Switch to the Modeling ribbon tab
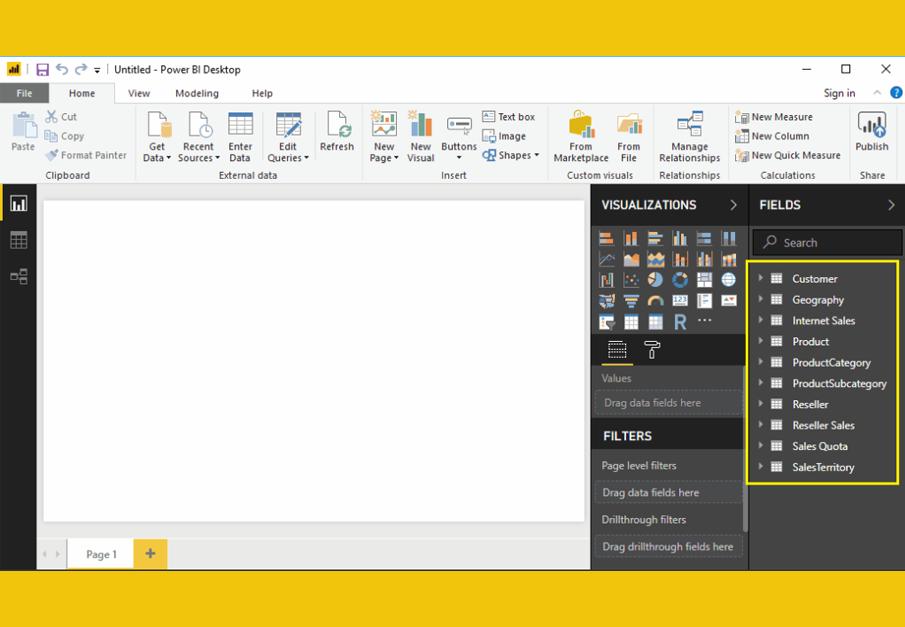This screenshot has height=627, width=905. 197,93
